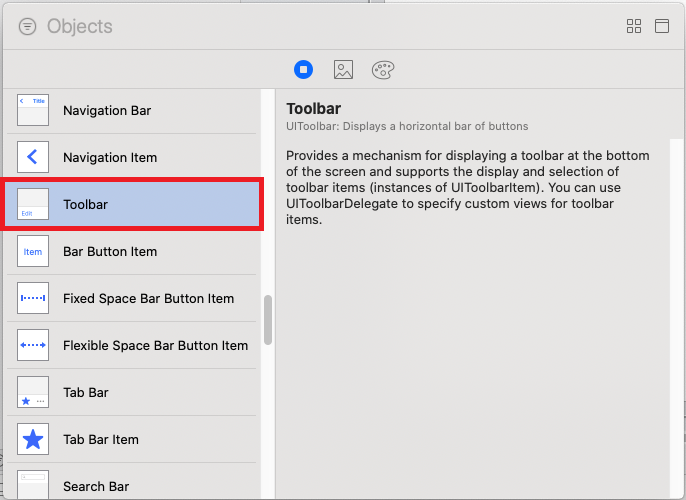Switch to grid view layout
This screenshot has height=500, width=686.
click(634, 27)
